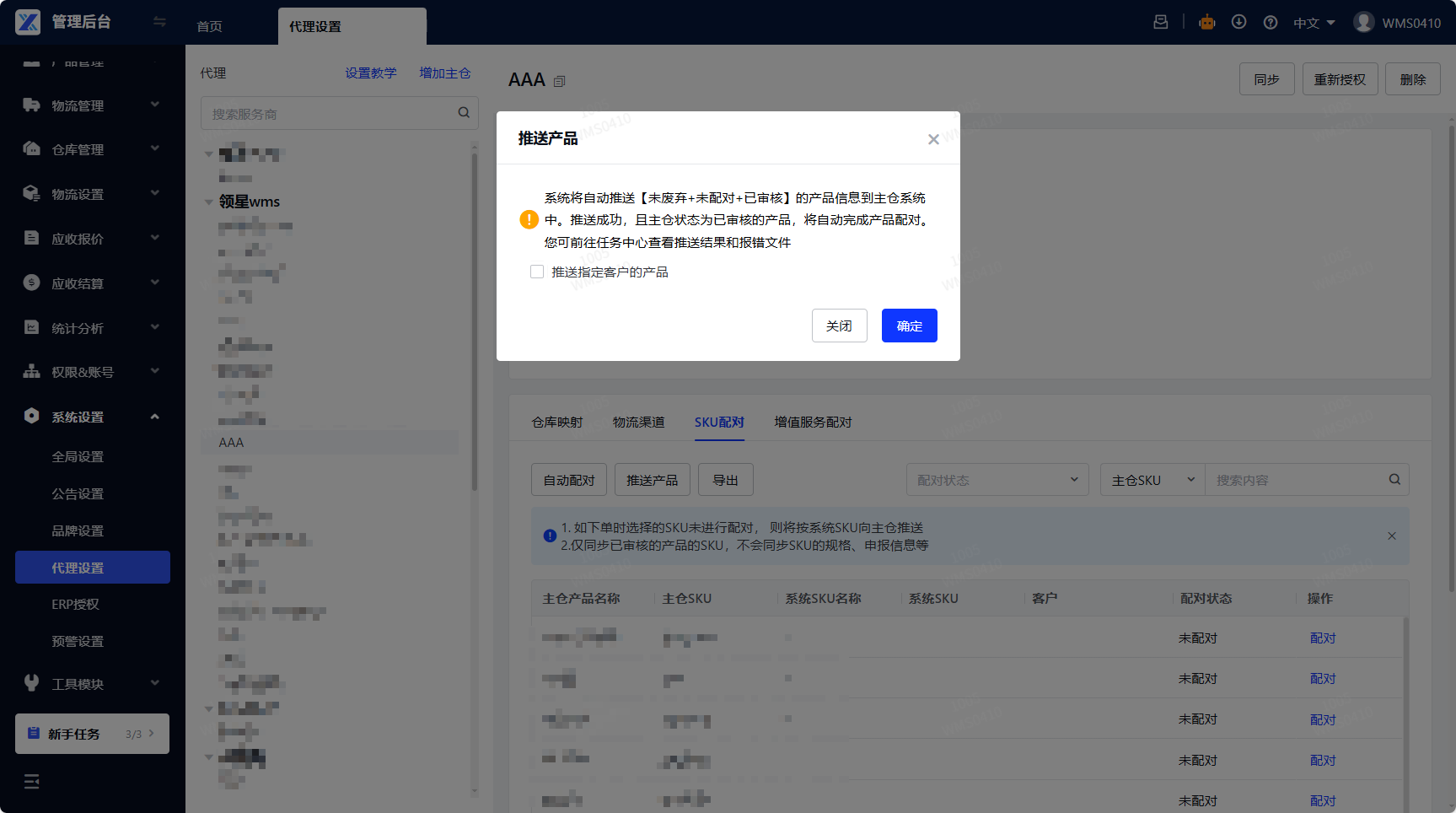Open the message inbox icon in header

click(x=1161, y=22)
